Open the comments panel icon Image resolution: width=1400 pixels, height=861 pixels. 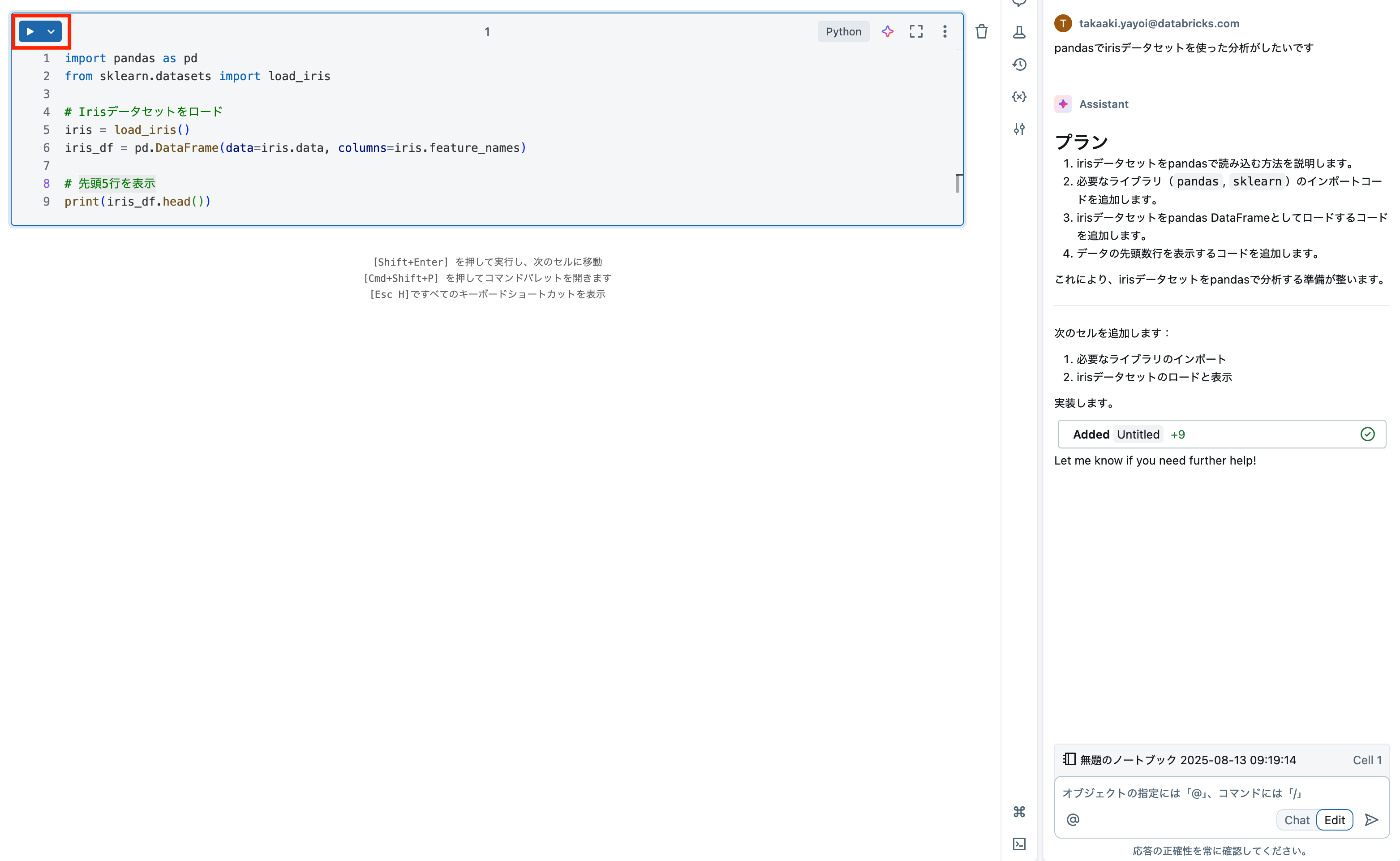1019,3
